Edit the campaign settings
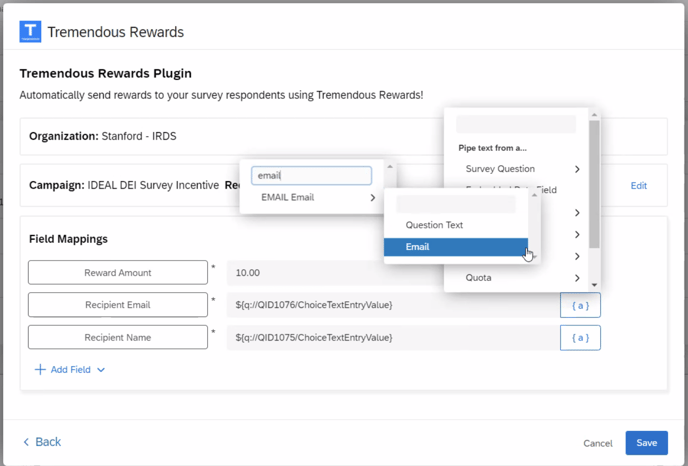This screenshot has height=466, width=688. [x=638, y=186]
